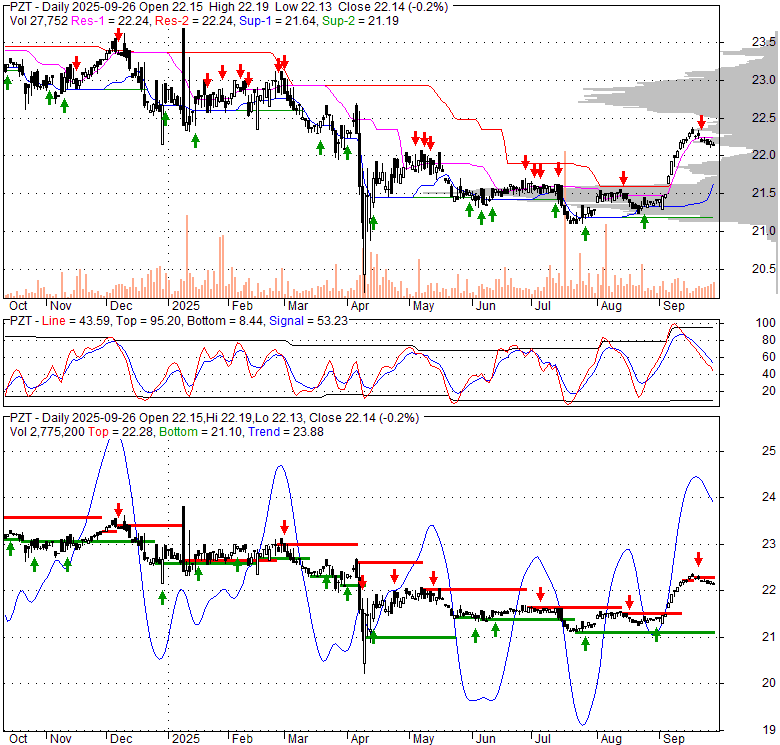780x745 pixels.
Task: Click the red sell arrow above December in the trend chart
Action: pos(118,510)
